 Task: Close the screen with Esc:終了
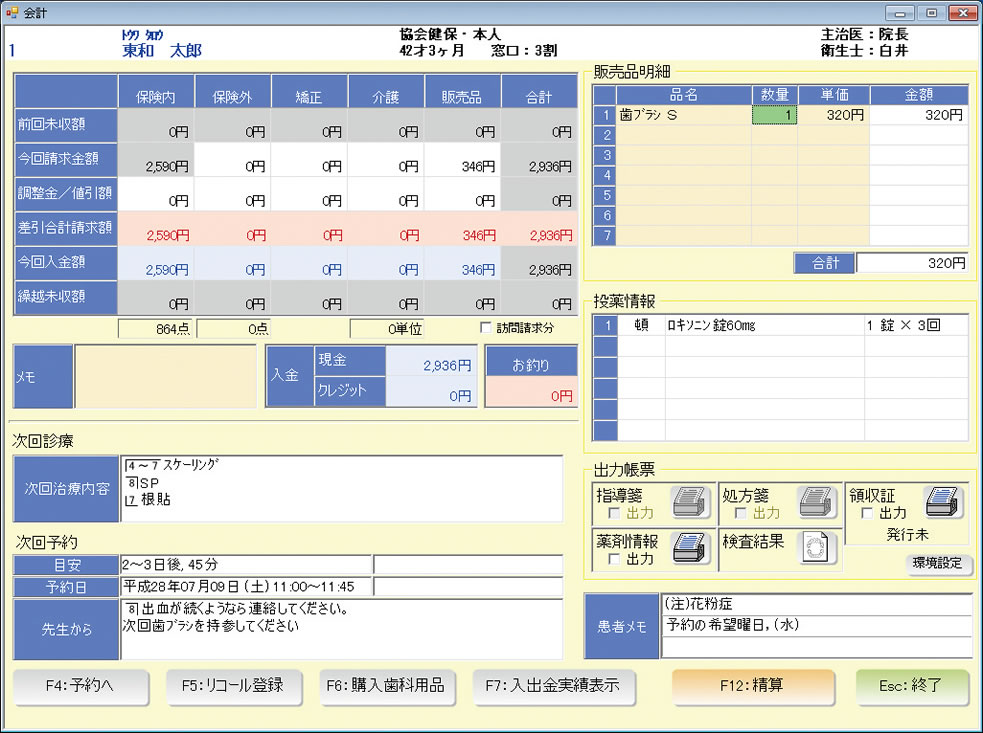tap(912, 687)
